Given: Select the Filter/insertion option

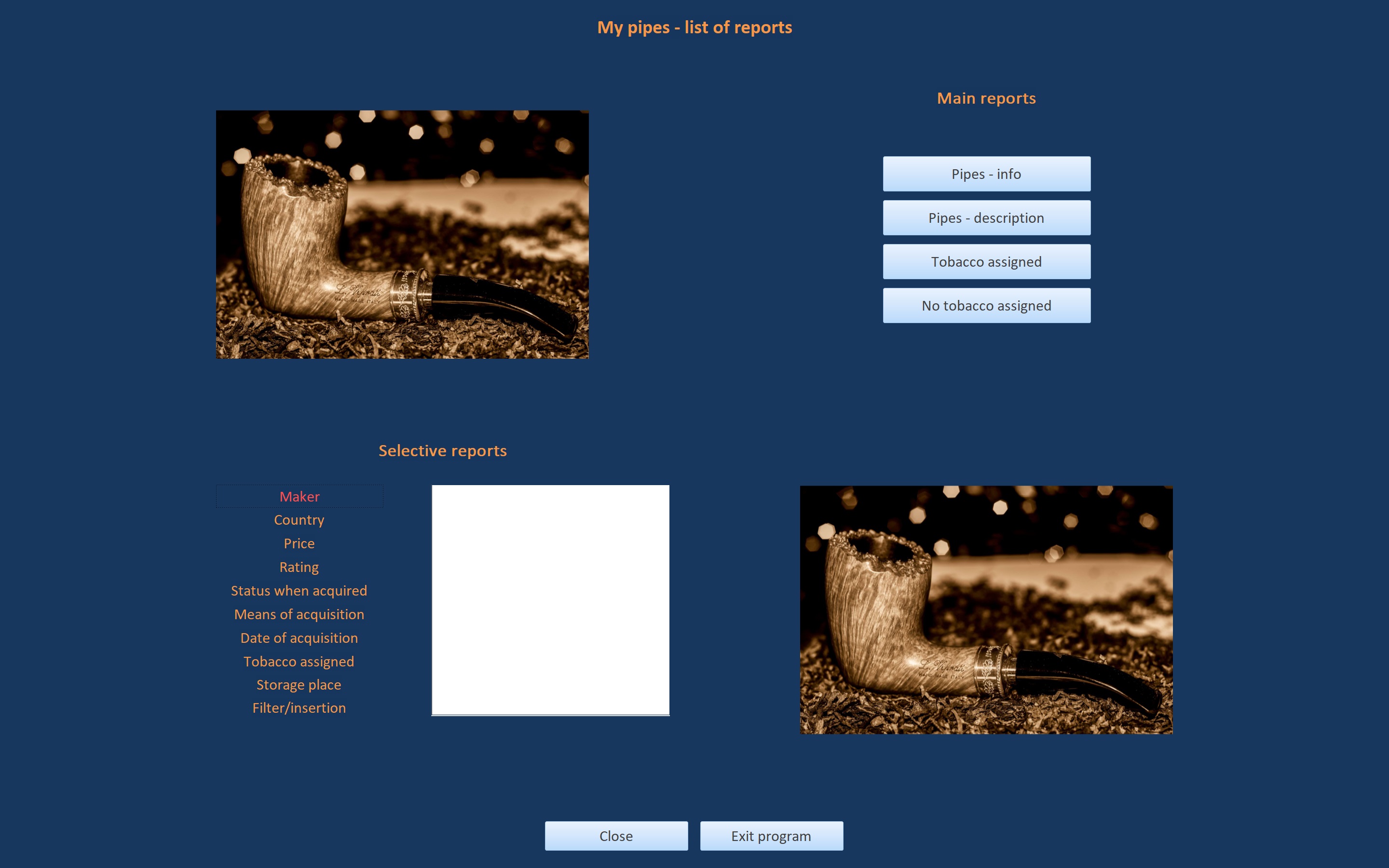Looking at the screenshot, I should click(299, 707).
